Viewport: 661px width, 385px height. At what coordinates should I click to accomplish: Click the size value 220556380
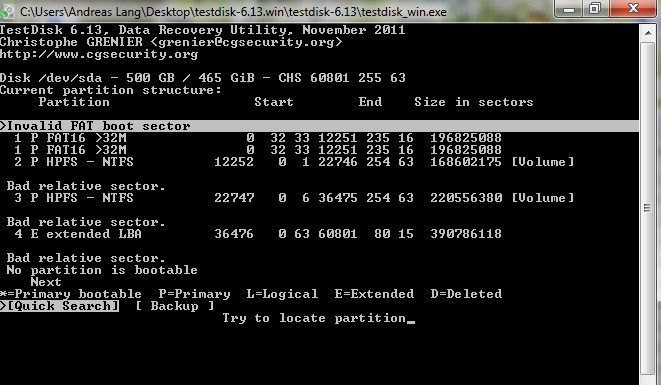[x=466, y=198]
